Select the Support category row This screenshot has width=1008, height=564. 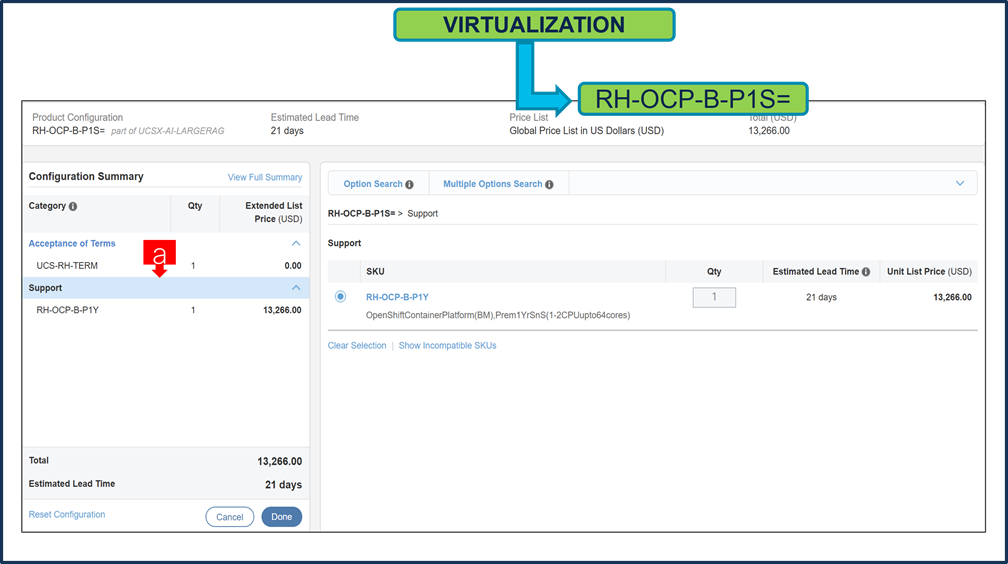click(x=166, y=287)
